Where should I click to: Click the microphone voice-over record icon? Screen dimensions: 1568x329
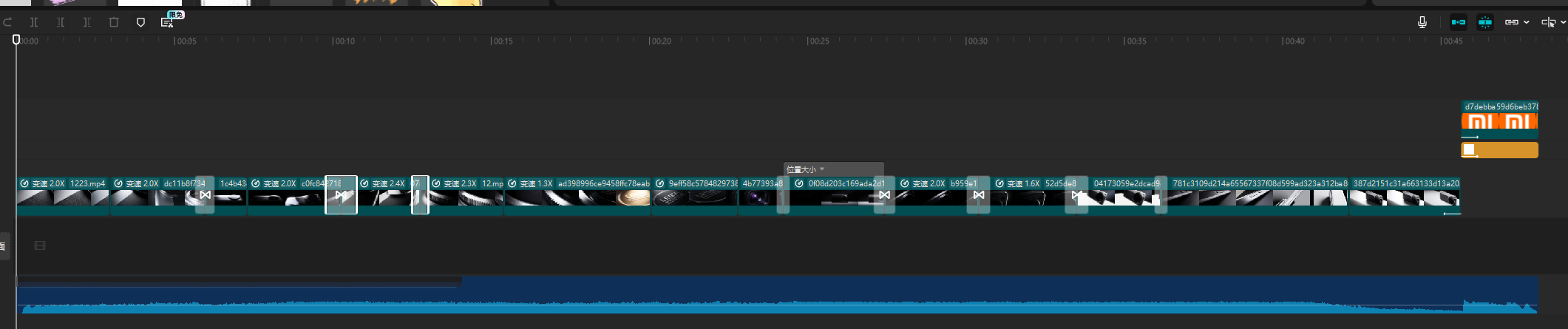(1422, 22)
